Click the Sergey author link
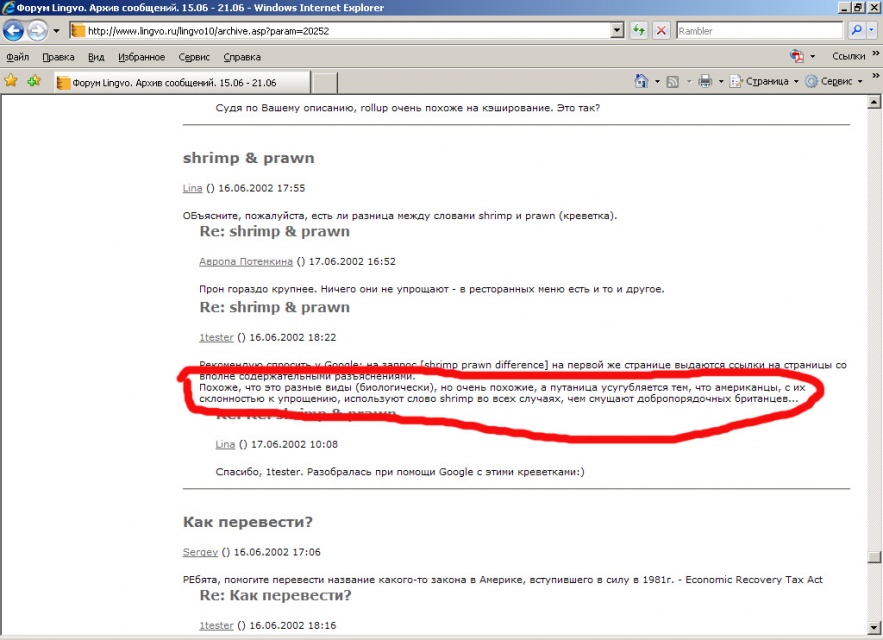 [200, 551]
